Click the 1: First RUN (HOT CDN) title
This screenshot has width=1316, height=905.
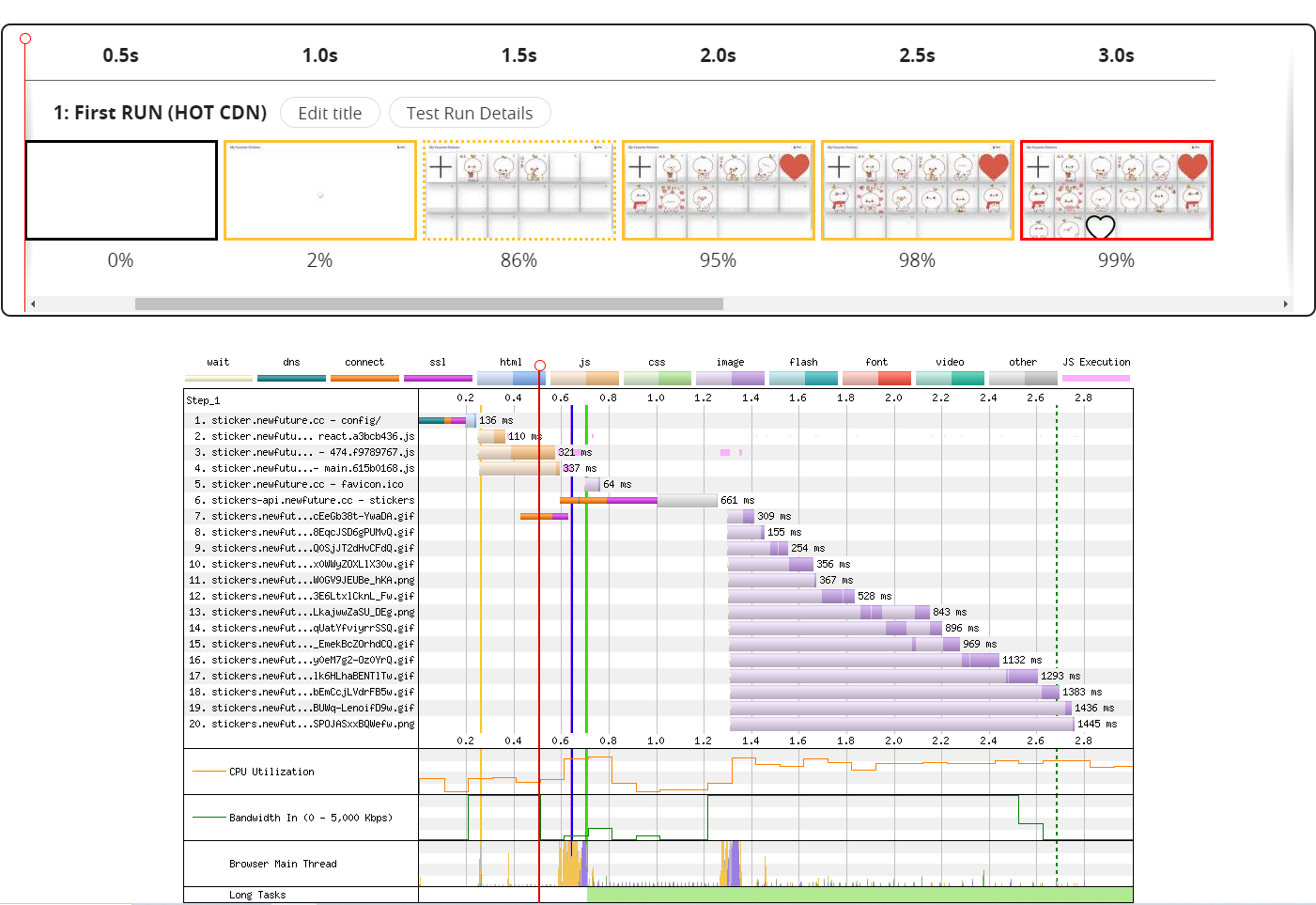(x=160, y=113)
